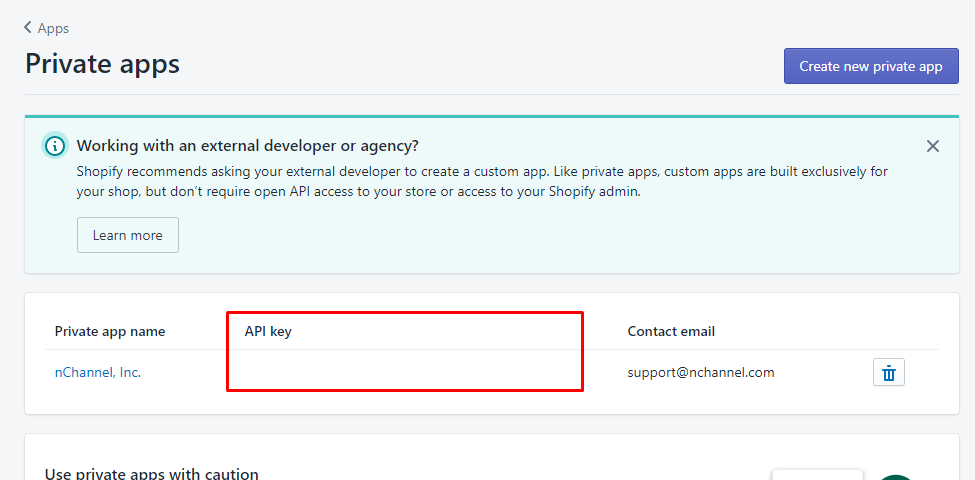Click the Contact email column header
The height and width of the screenshot is (480, 975).
[671, 331]
